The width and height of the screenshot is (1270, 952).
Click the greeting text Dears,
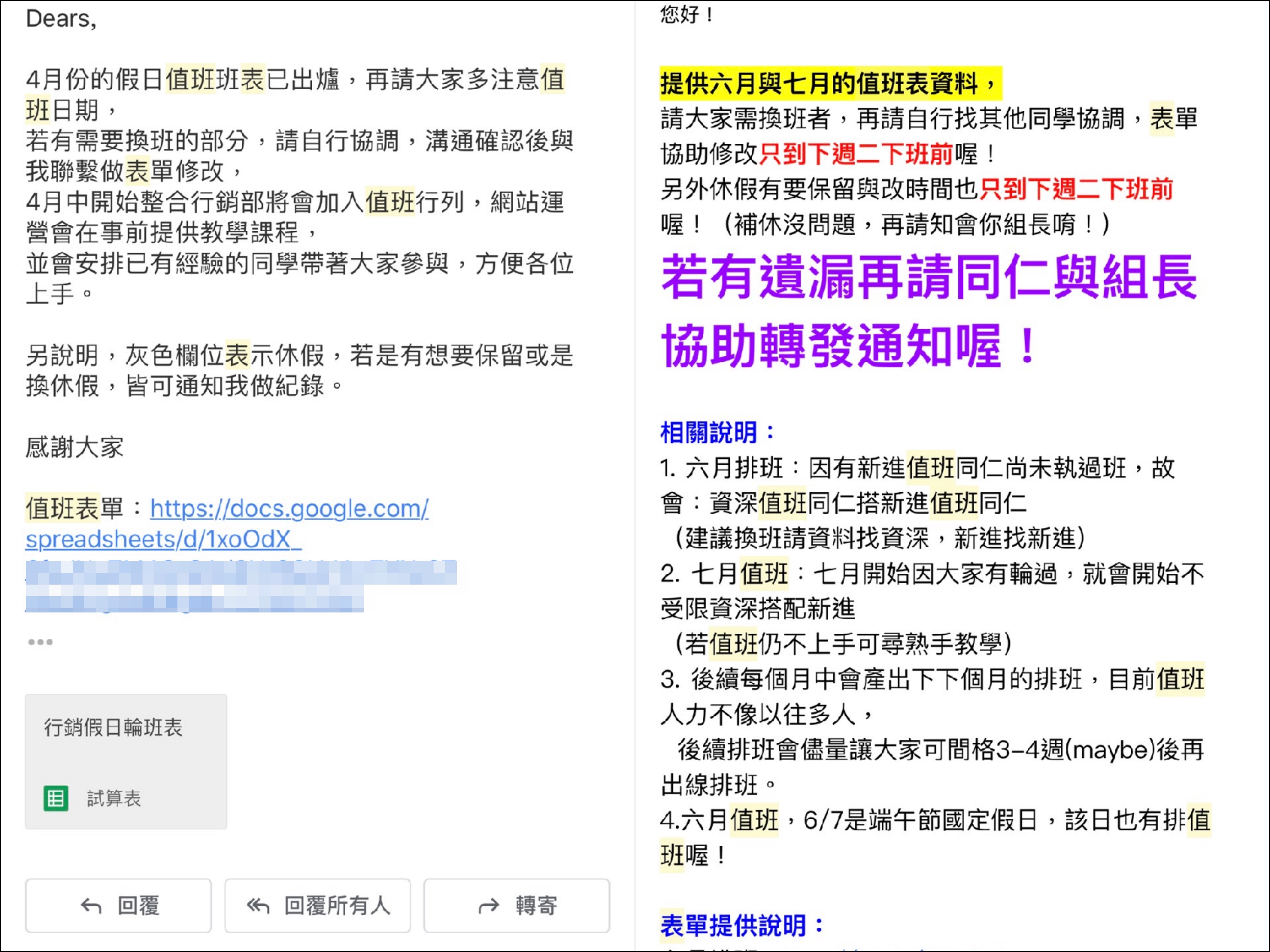[61, 18]
